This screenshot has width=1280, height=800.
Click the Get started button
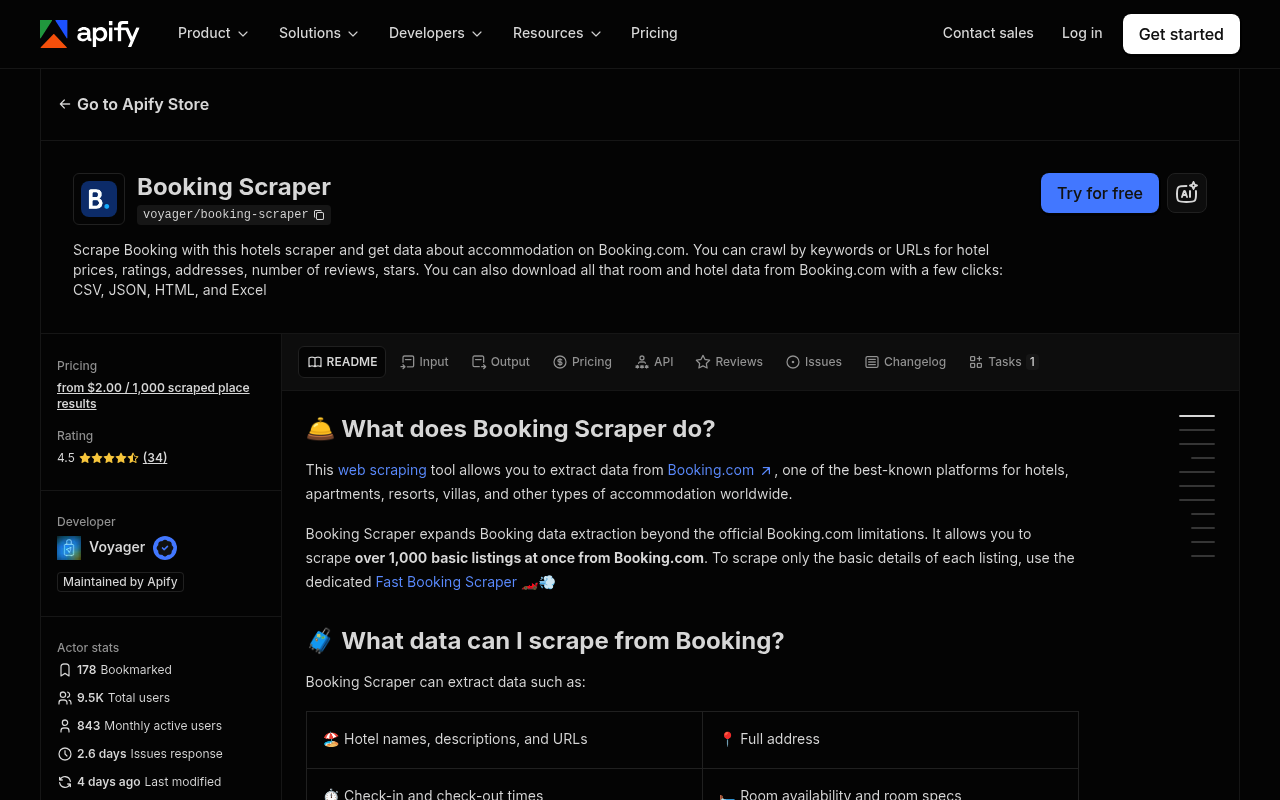pos(1181,34)
